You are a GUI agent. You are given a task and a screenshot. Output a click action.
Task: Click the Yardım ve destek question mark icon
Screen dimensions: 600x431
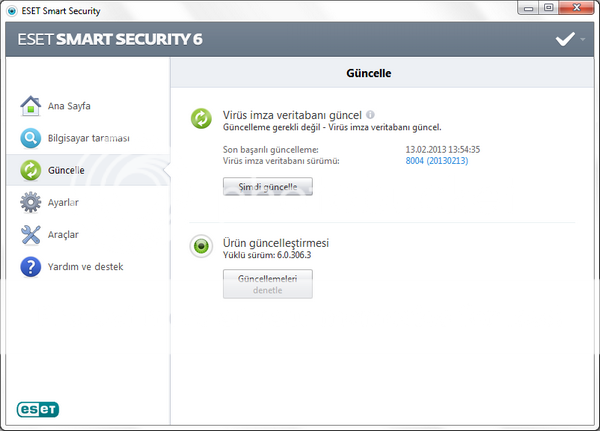(x=31, y=267)
